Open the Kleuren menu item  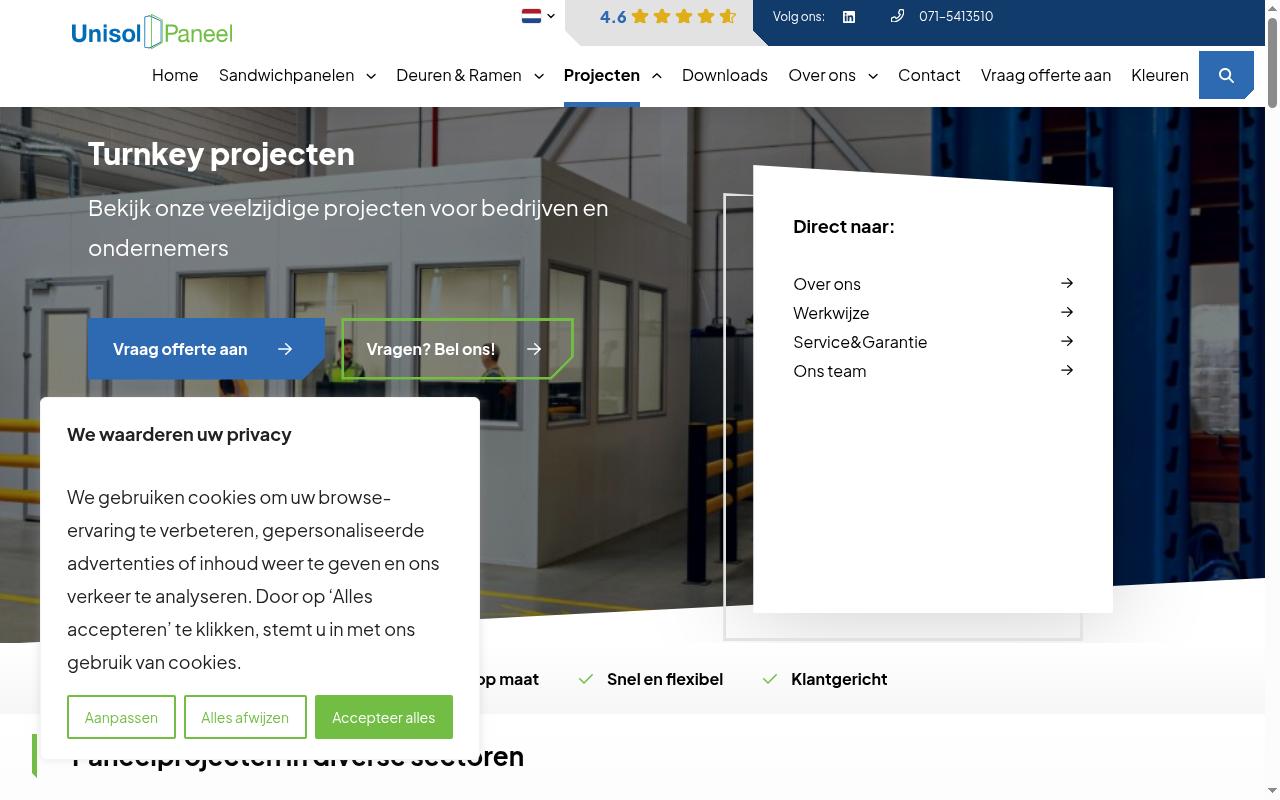tap(1160, 75)
